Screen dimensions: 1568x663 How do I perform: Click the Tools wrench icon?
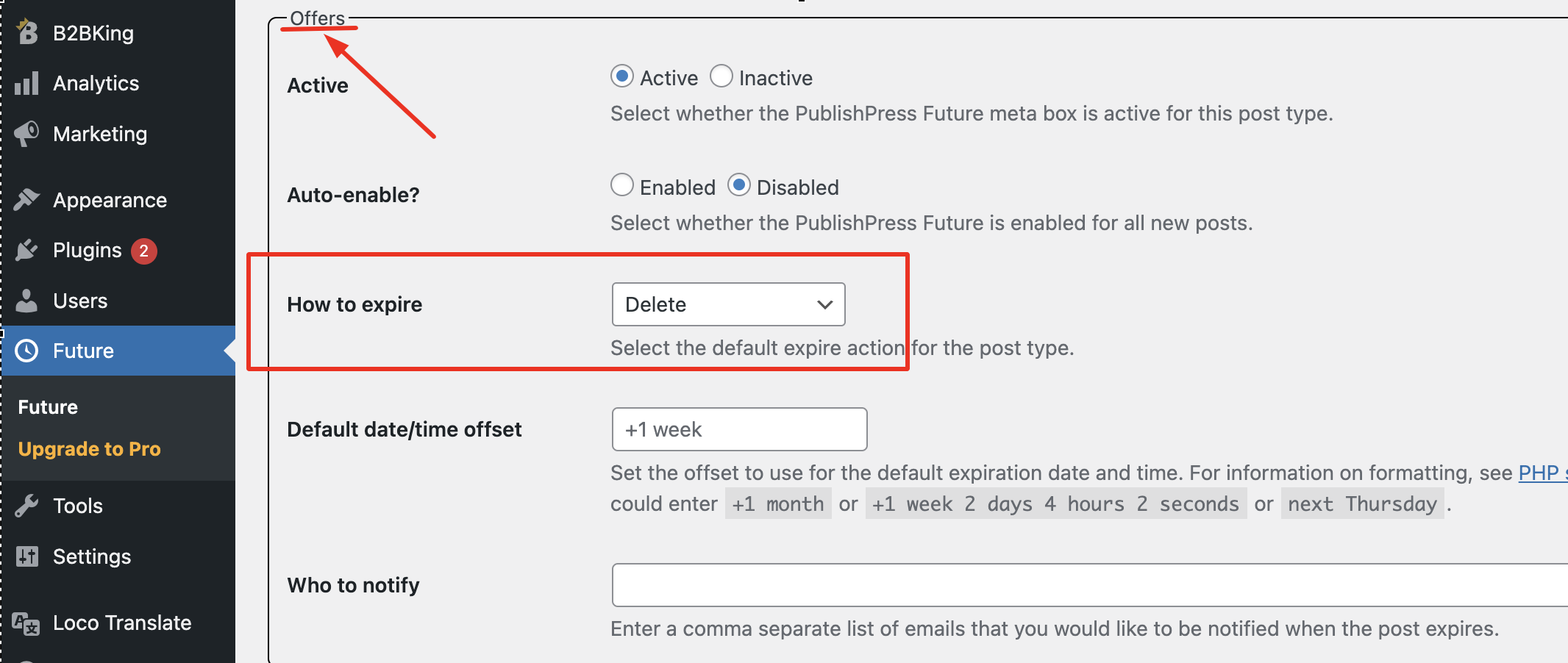point(26,506)
